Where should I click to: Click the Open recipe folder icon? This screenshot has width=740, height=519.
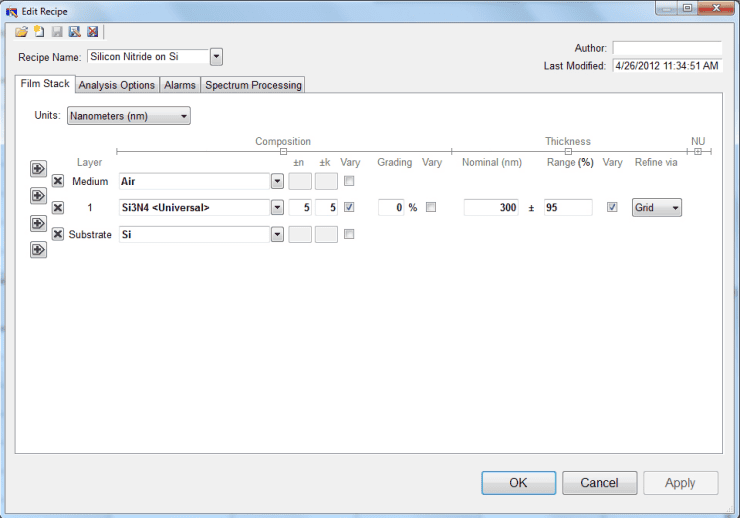pyautogui.click(x=22, y=32)
